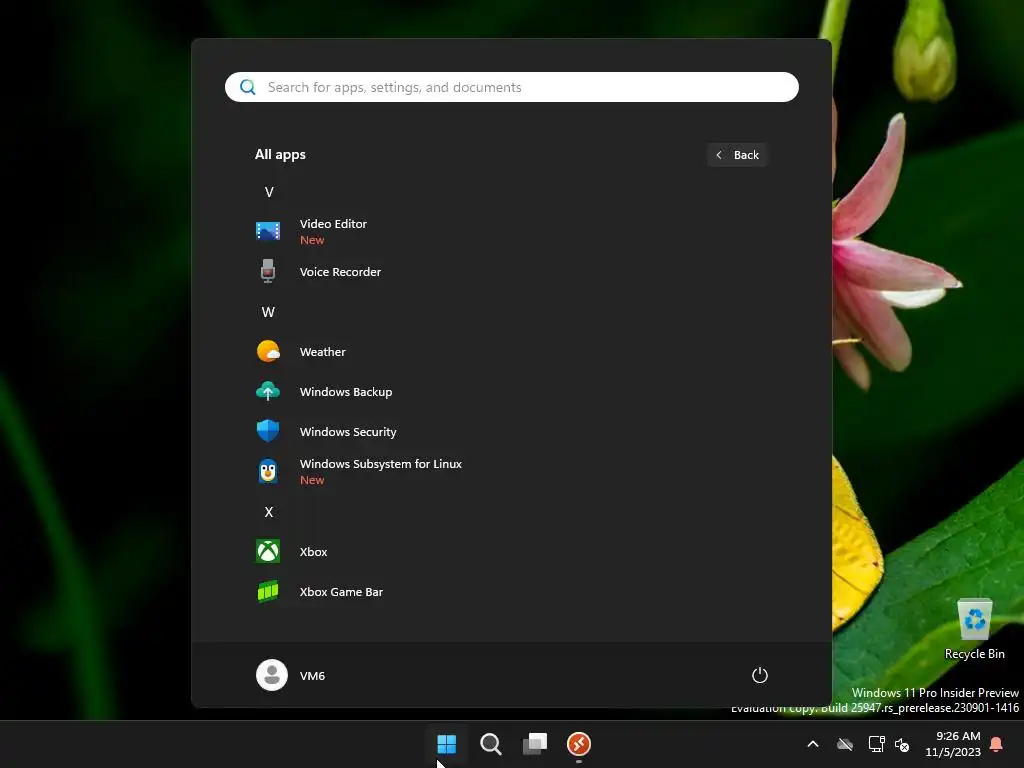
Task: Click the "Video Editor" text label
Action: point(333,223)
